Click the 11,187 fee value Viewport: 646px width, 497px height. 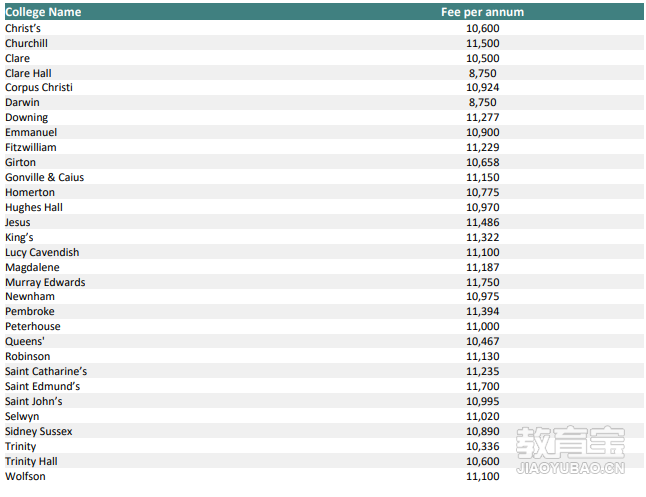tap(482, 267)
